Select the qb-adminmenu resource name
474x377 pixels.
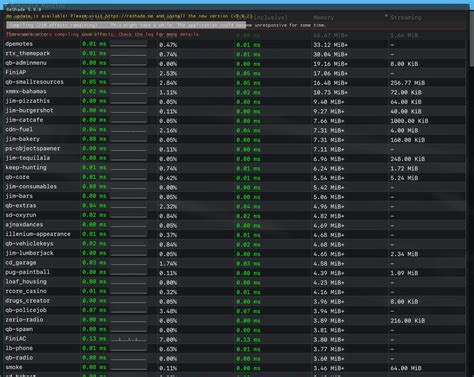pos(26,63)
